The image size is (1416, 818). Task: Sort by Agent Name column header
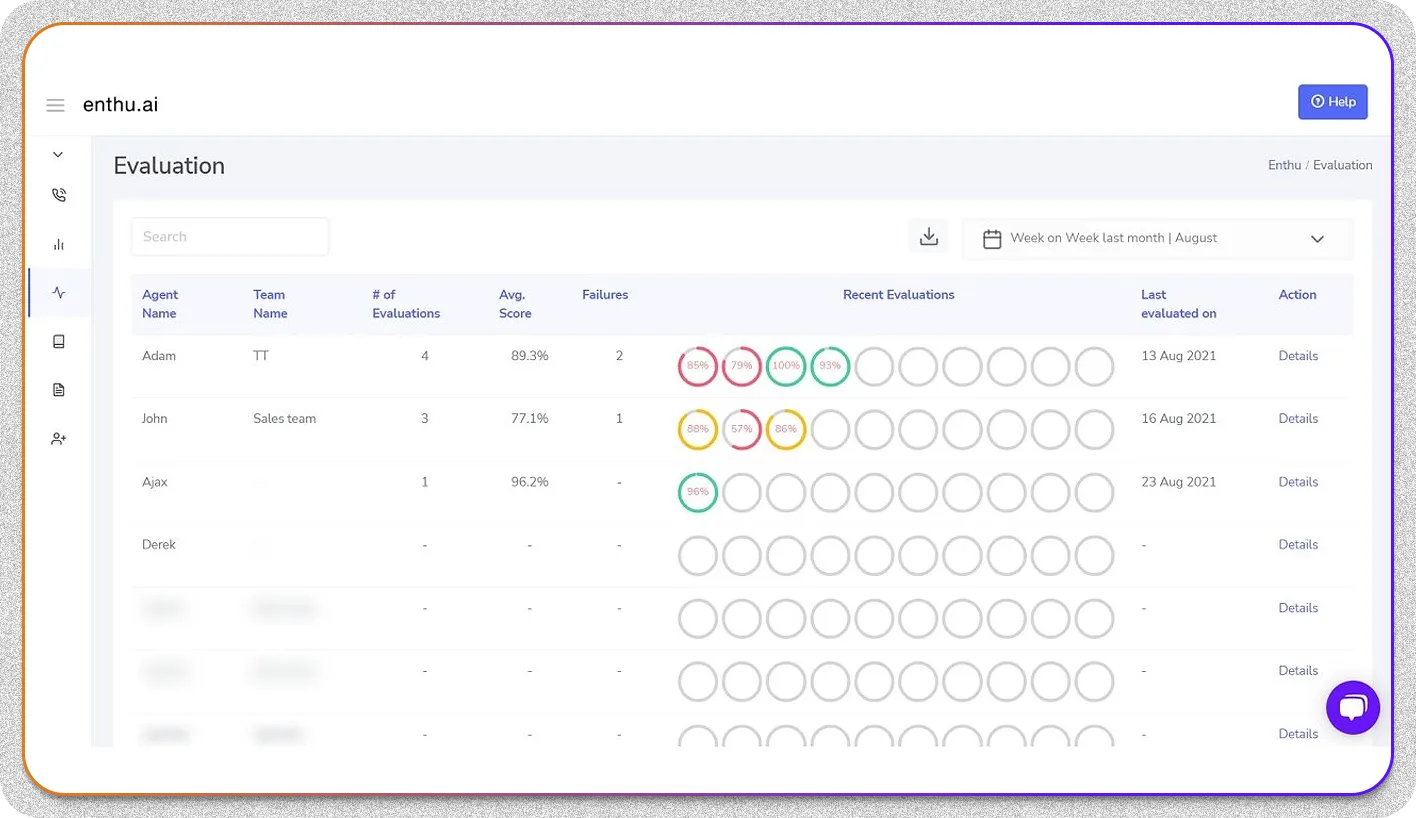pyautogui.click(x=160, y=304)
